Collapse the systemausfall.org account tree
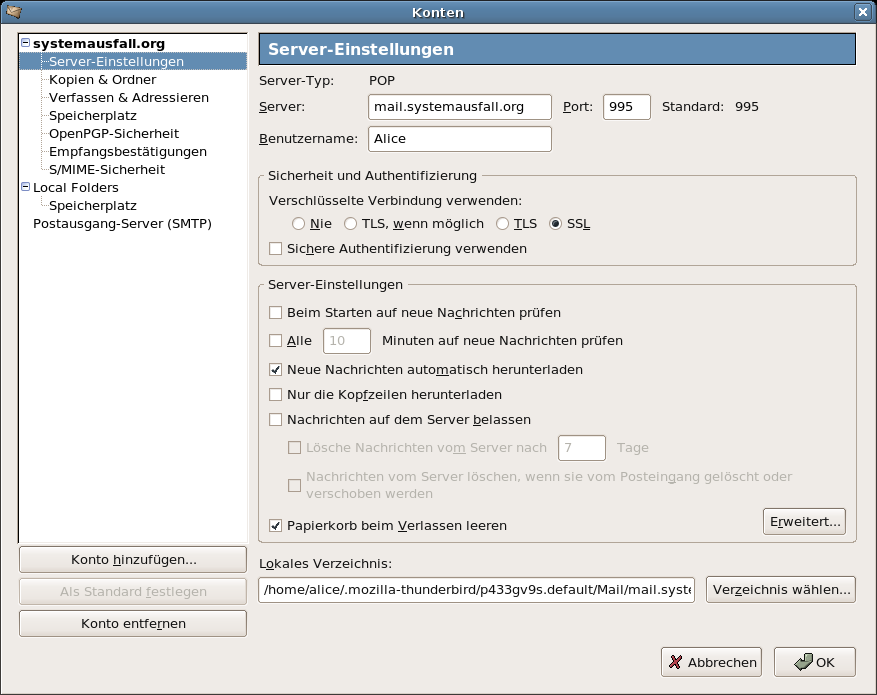 [25, 43]
